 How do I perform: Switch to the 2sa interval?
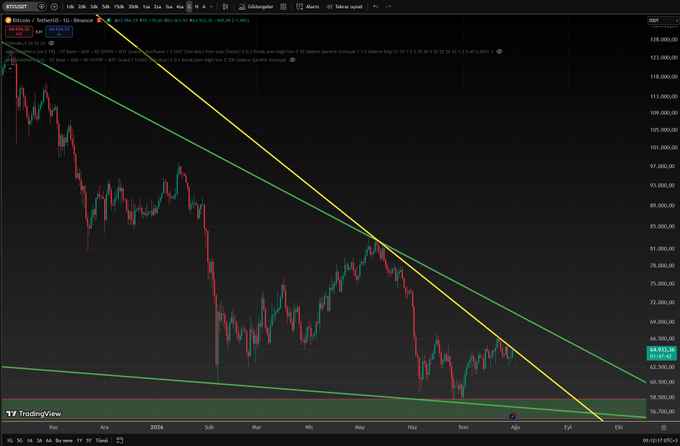tap(157, 7)
